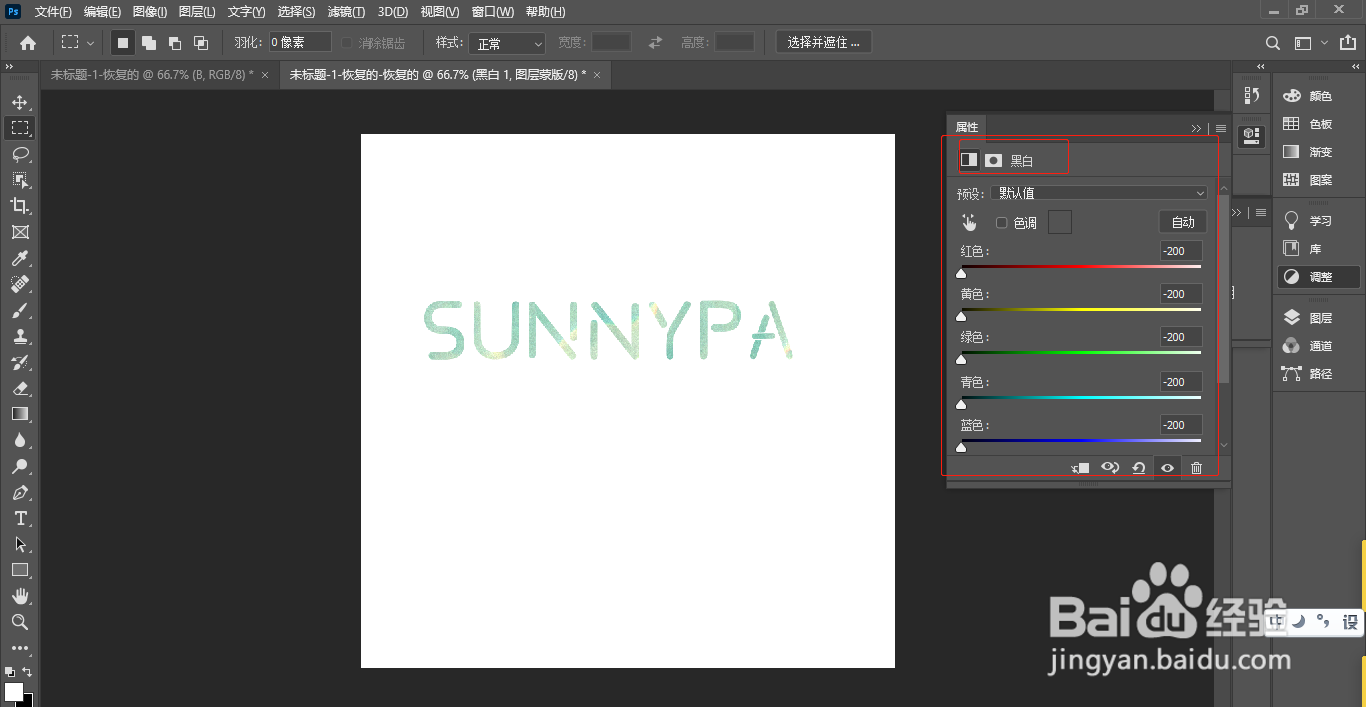1366x707 pixels.
Task: Swap foreground and background colors
Action: point(27,672)
